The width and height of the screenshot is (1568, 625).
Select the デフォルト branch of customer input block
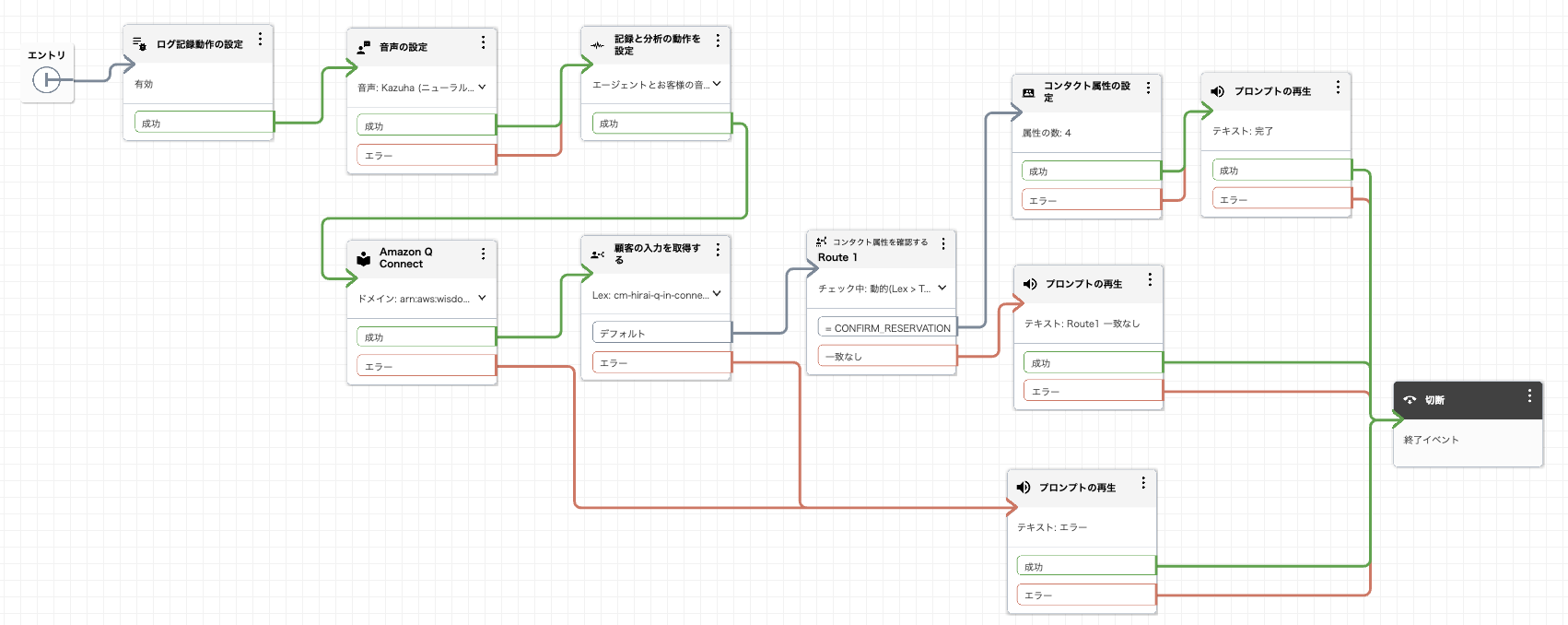[x=661, y=333]
